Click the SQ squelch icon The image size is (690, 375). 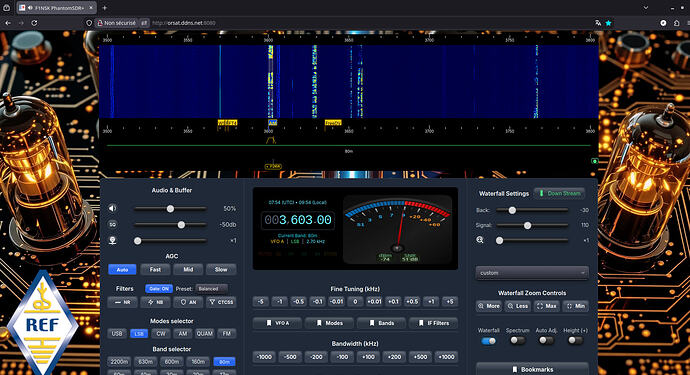(x=113, y=224)
